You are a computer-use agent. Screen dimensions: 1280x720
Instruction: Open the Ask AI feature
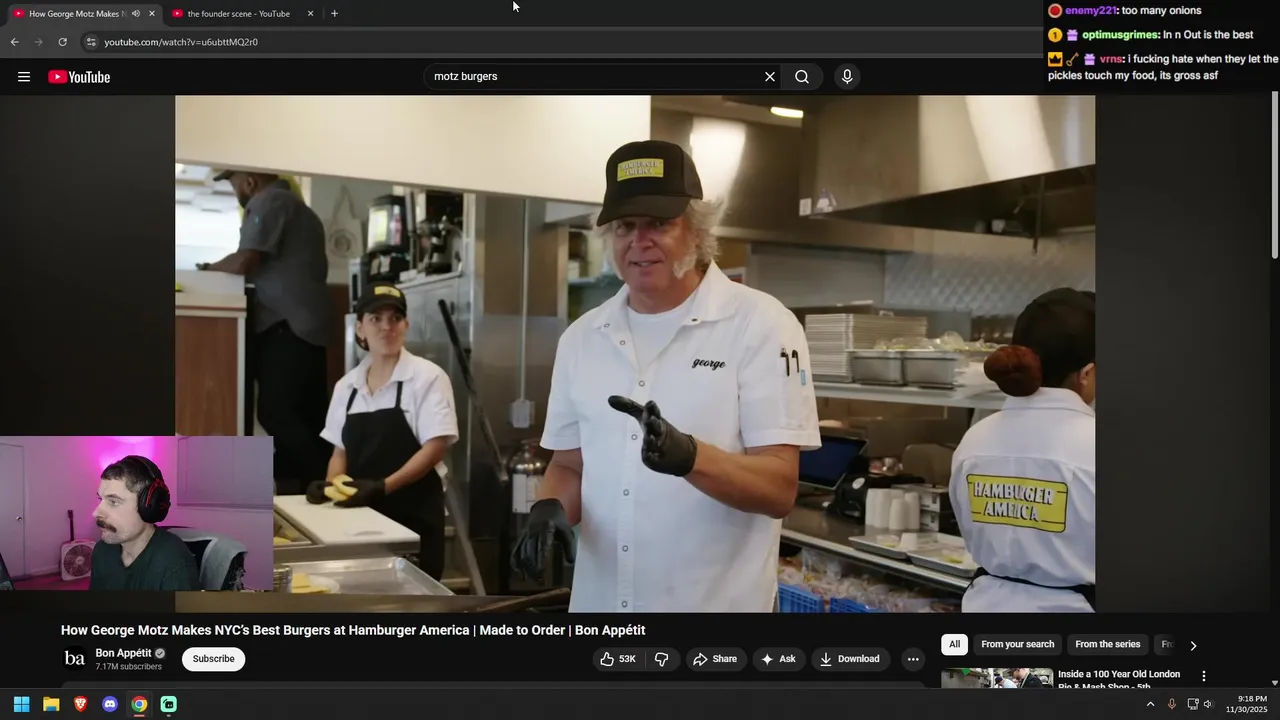[x=778, y=659]
